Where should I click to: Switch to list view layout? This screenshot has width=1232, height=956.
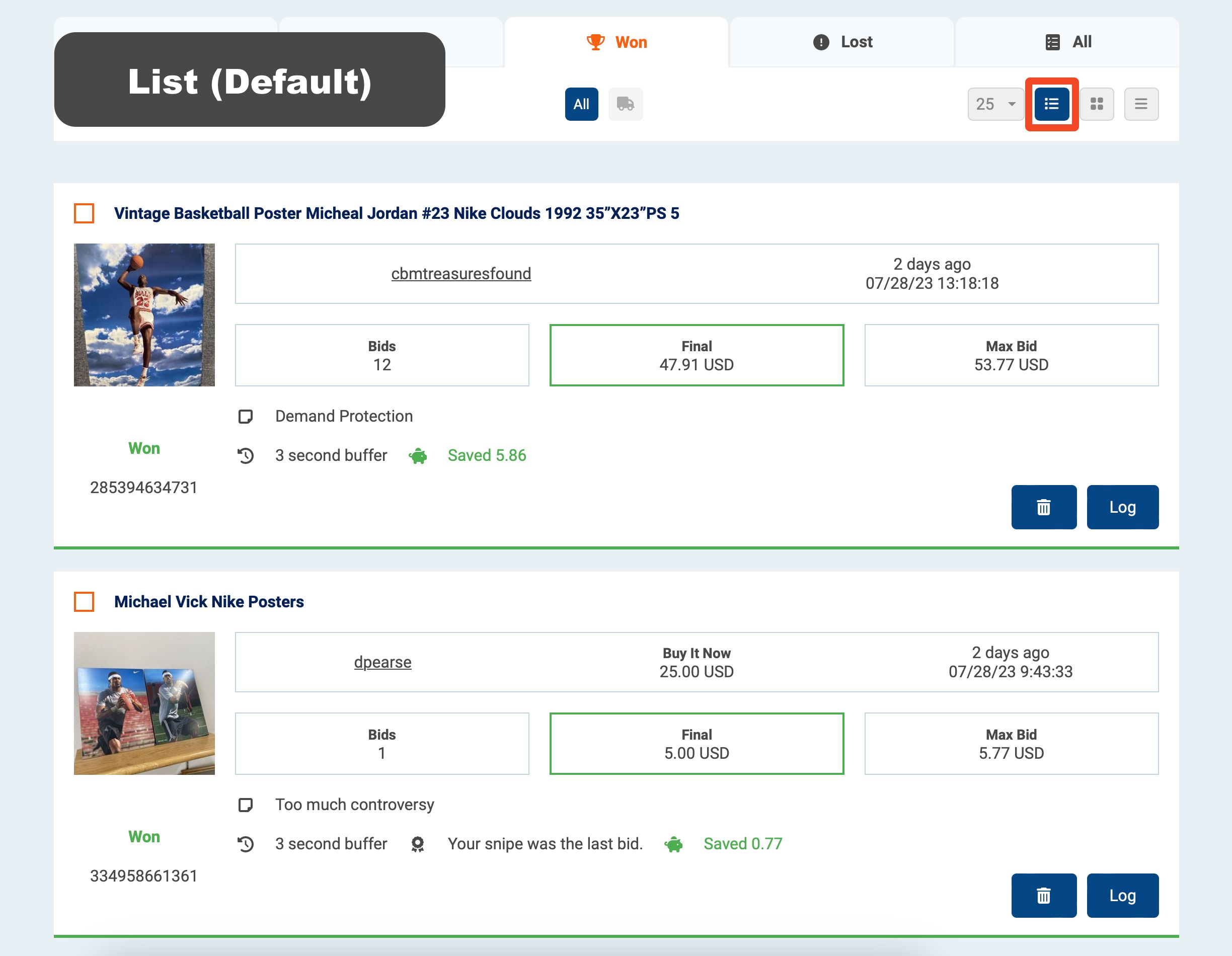pos(1051,104)
